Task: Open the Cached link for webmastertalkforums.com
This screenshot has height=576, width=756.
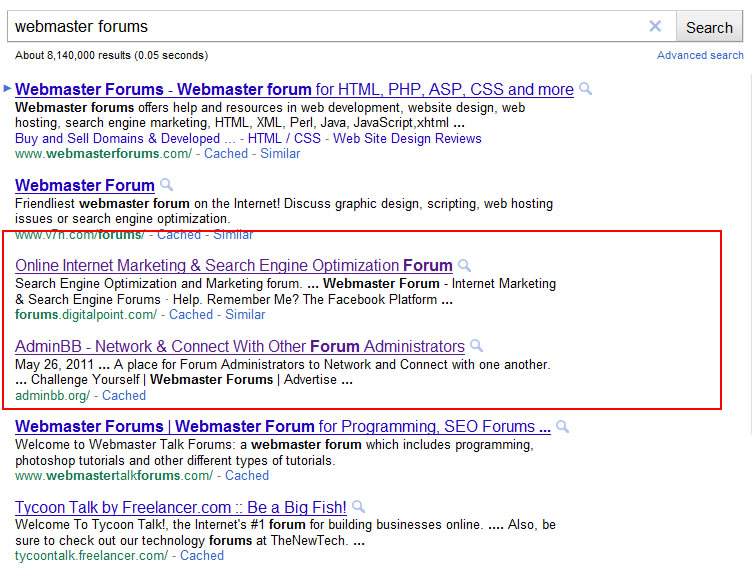Action: point(247,476)
